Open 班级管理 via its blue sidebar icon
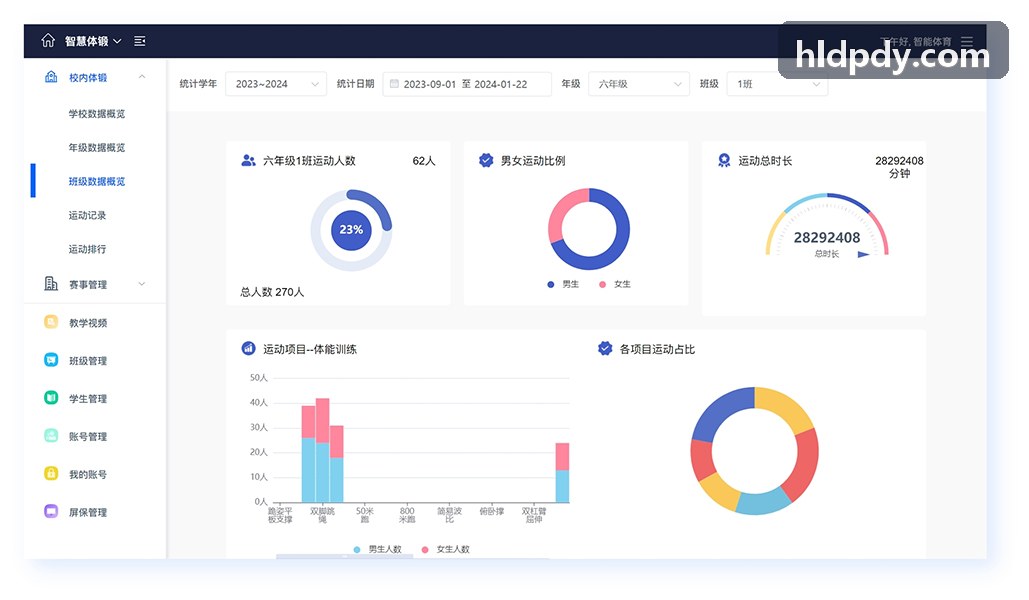 pyautogui.click(x=51, y=360)
